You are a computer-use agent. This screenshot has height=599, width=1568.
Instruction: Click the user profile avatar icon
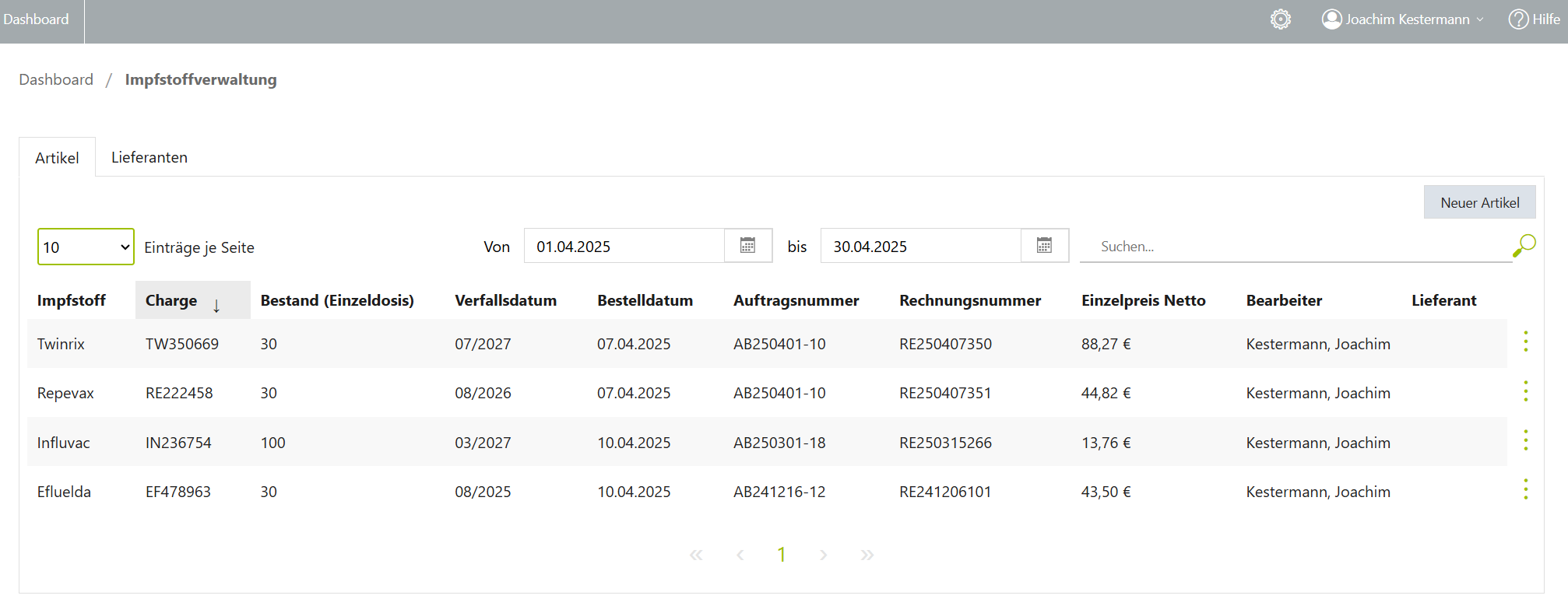1332,19
